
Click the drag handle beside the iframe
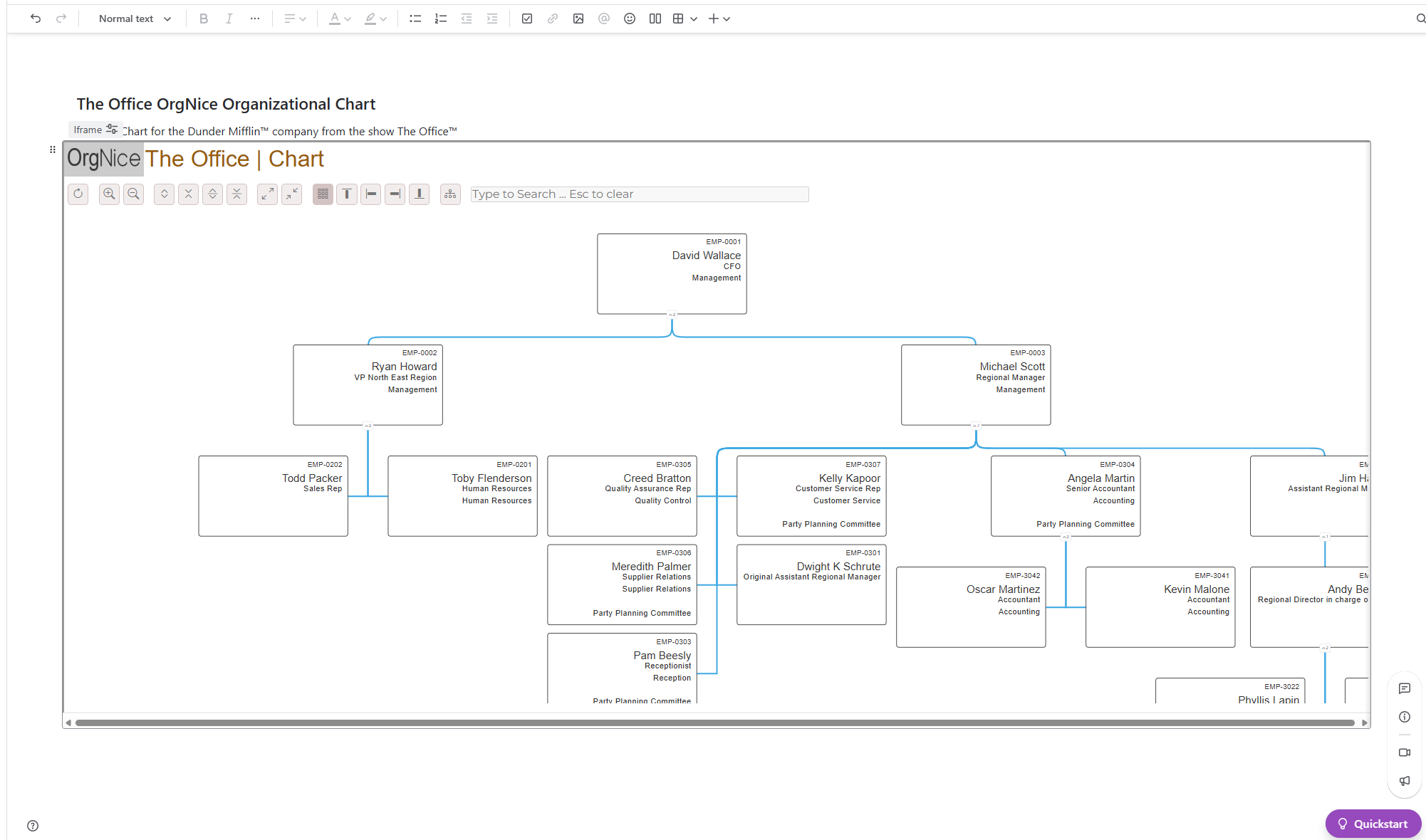(53, 149)
